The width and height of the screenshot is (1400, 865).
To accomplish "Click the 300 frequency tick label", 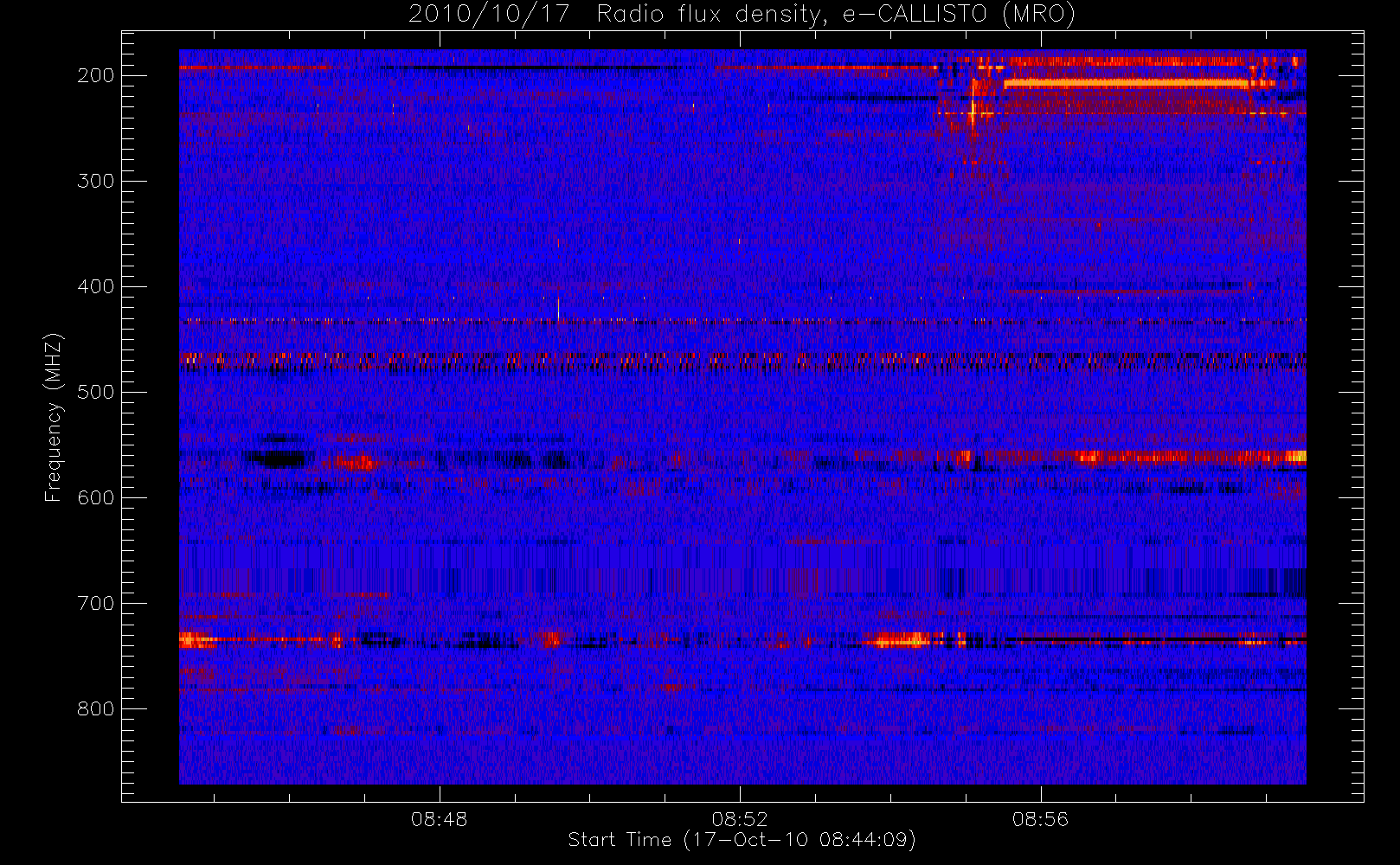I will (96, 181).
